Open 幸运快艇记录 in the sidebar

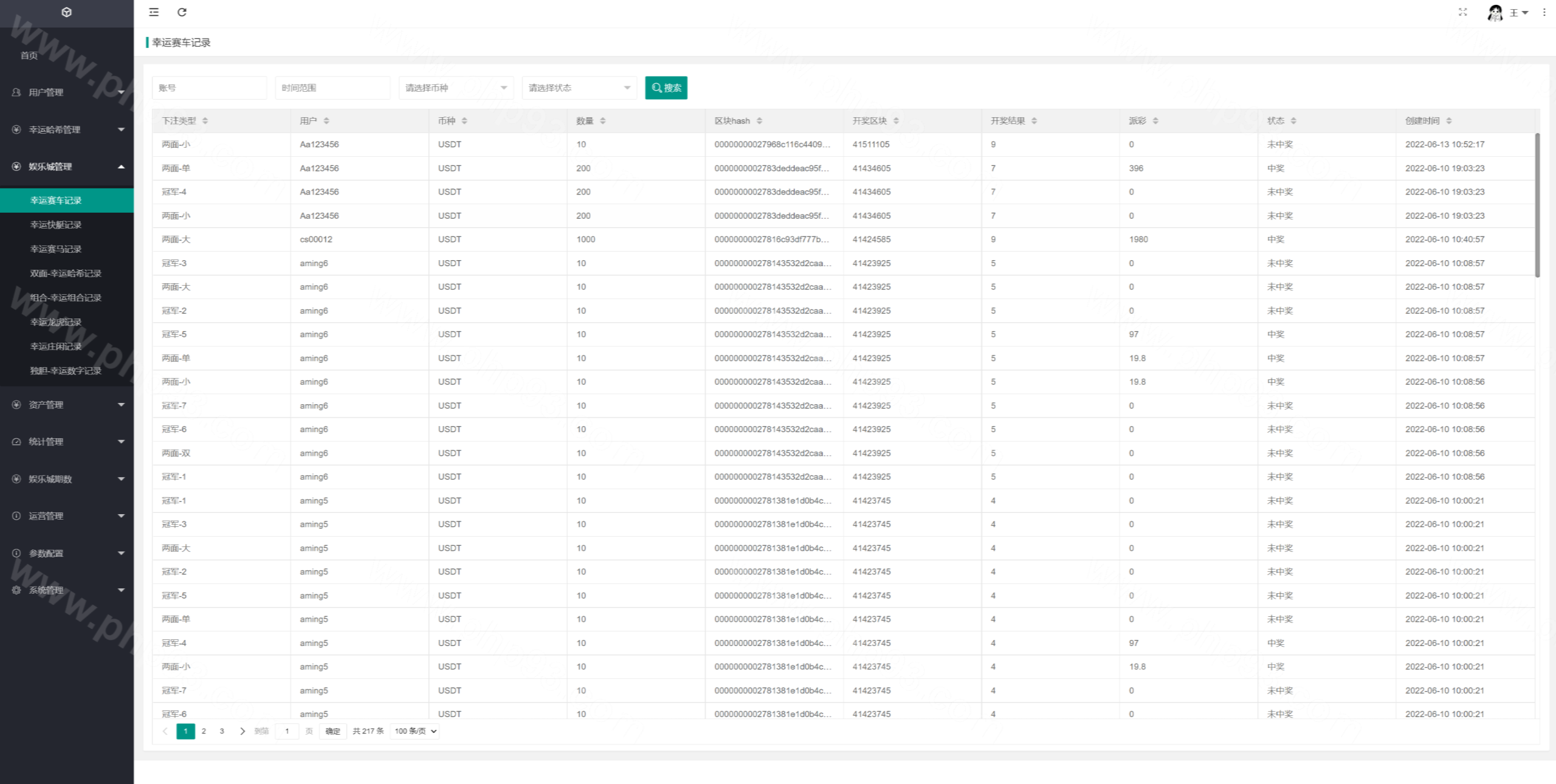(x=56, y=225)
